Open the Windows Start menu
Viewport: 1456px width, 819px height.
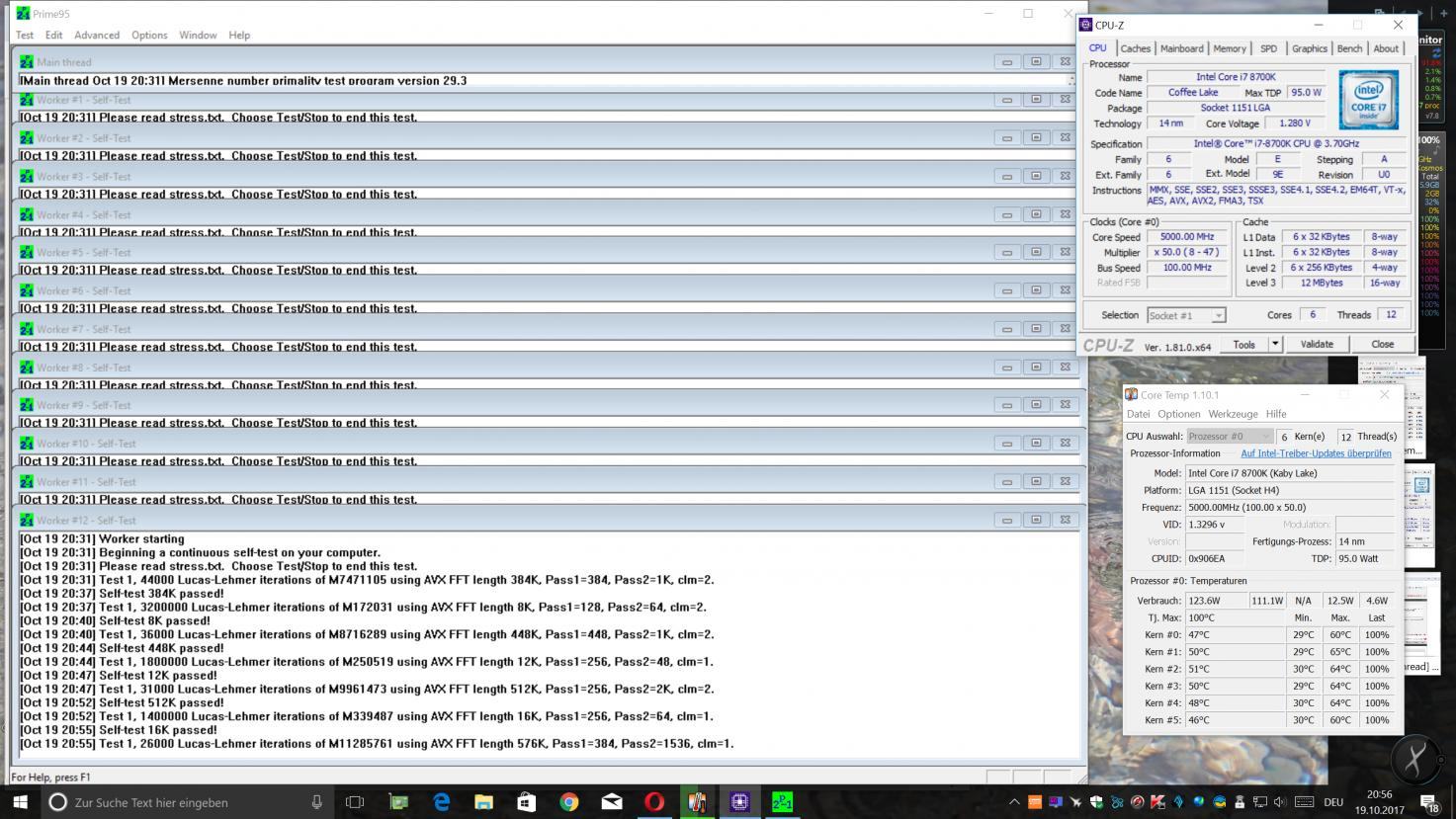click(20, 802)
